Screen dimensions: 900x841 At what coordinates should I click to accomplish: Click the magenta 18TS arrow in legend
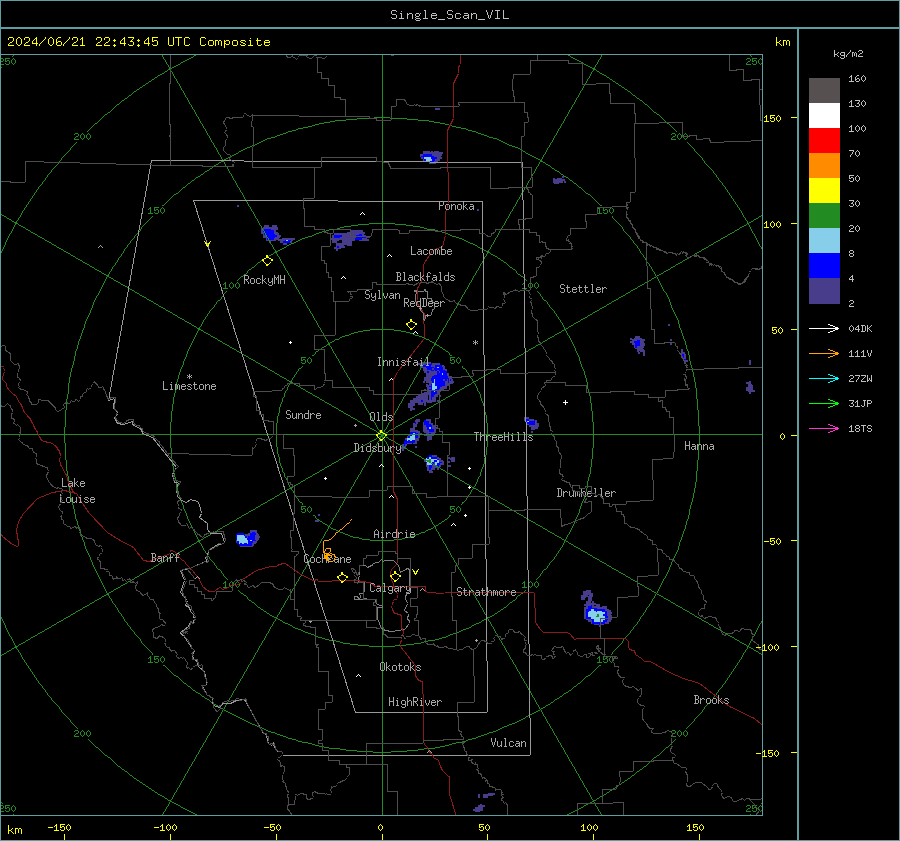click(x=824, y=428)
